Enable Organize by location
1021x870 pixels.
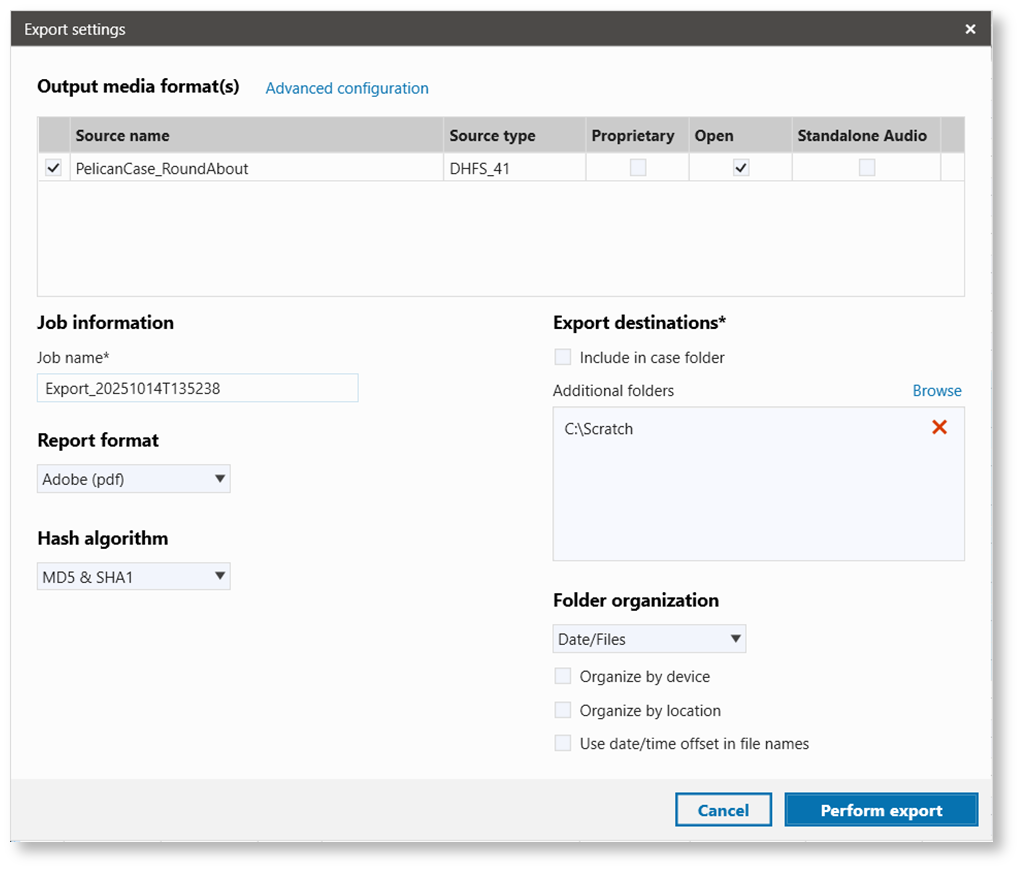(x=562, y=710)
